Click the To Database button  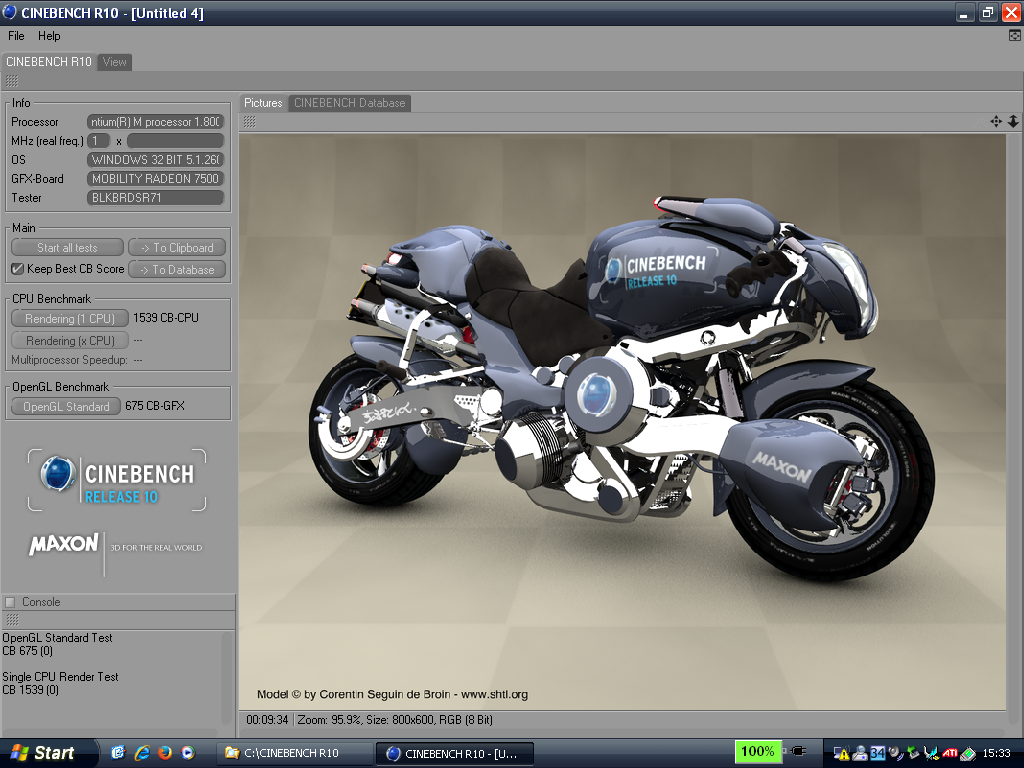tap(177, 270)
